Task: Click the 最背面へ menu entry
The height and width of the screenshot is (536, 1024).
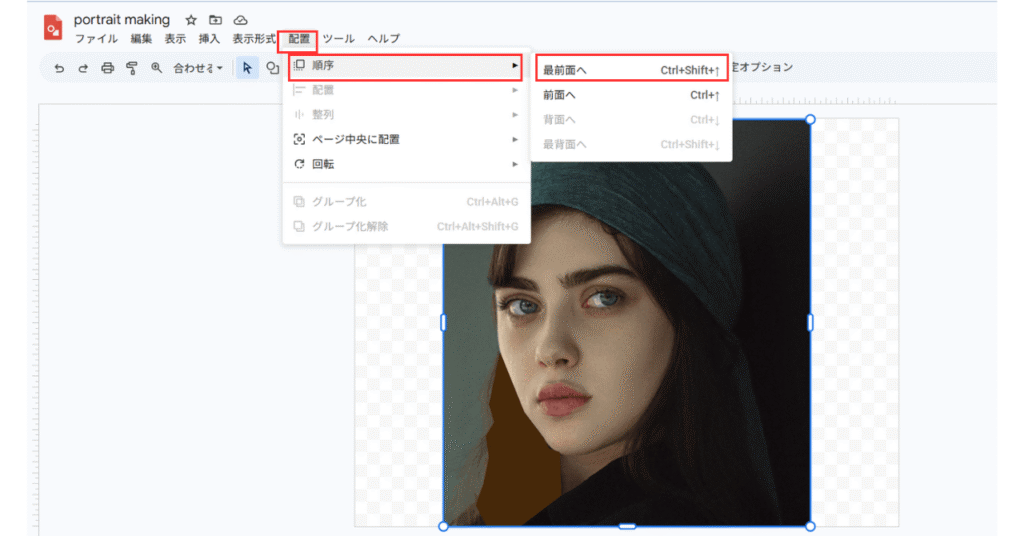Action: [x=632, y=145]
